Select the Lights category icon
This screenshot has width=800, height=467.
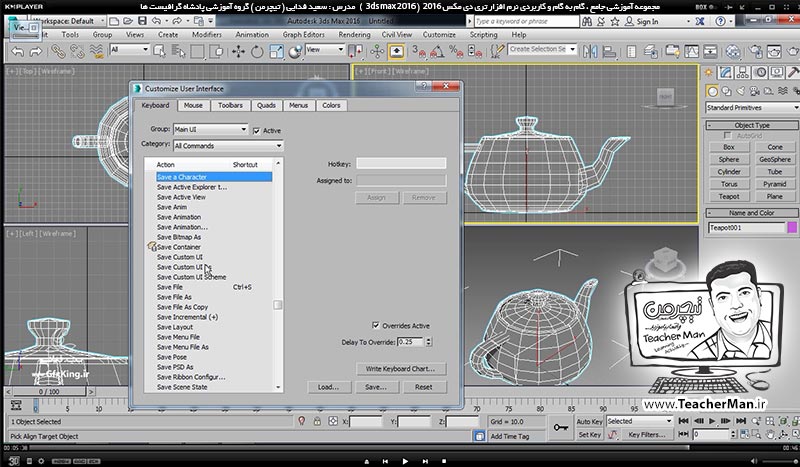pyautogui.click(x=740, y=91)
